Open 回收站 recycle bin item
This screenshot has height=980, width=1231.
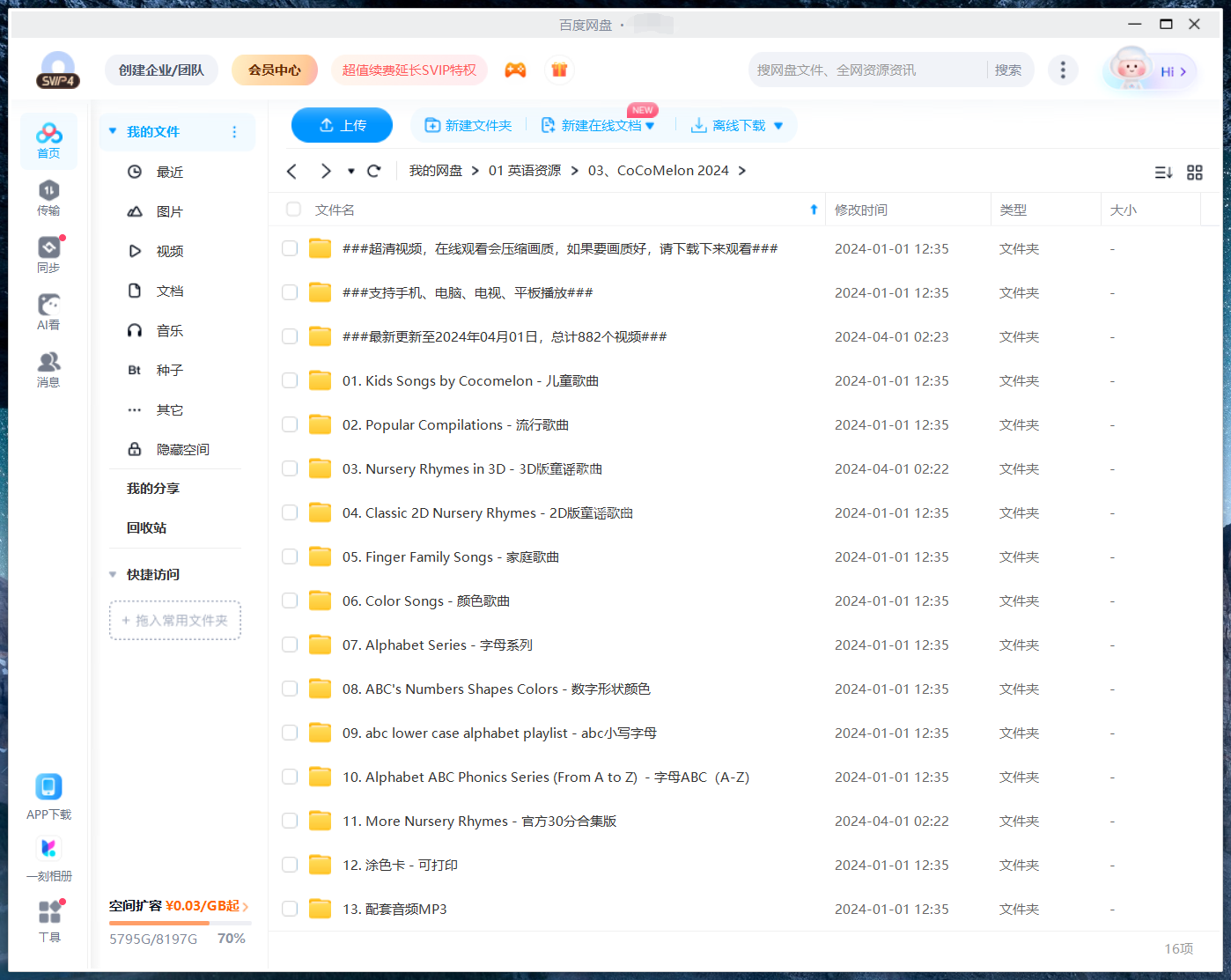point(146,527)
